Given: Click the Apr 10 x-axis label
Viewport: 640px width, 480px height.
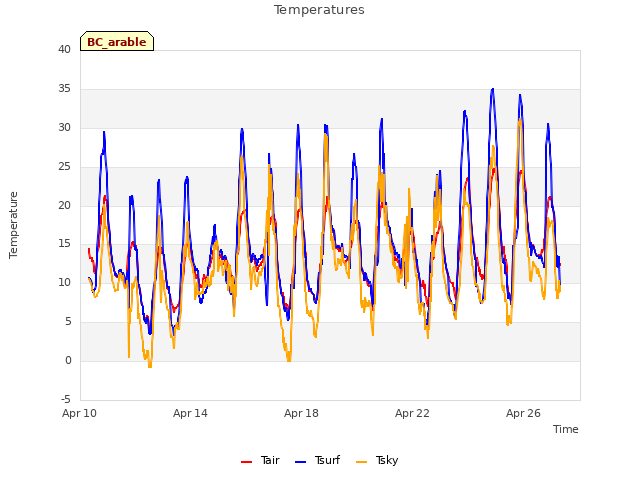Looking at the screenshot, I should point(79,413).
